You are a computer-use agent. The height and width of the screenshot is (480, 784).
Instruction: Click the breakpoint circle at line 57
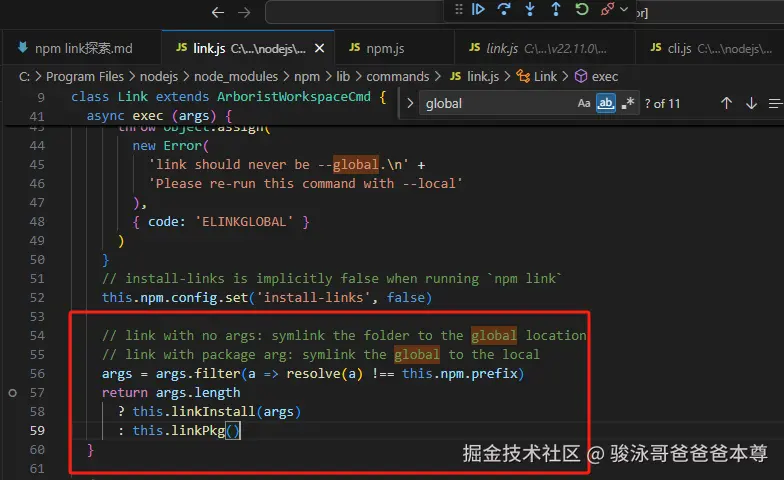pyautogui.click(x=12, y=393)
